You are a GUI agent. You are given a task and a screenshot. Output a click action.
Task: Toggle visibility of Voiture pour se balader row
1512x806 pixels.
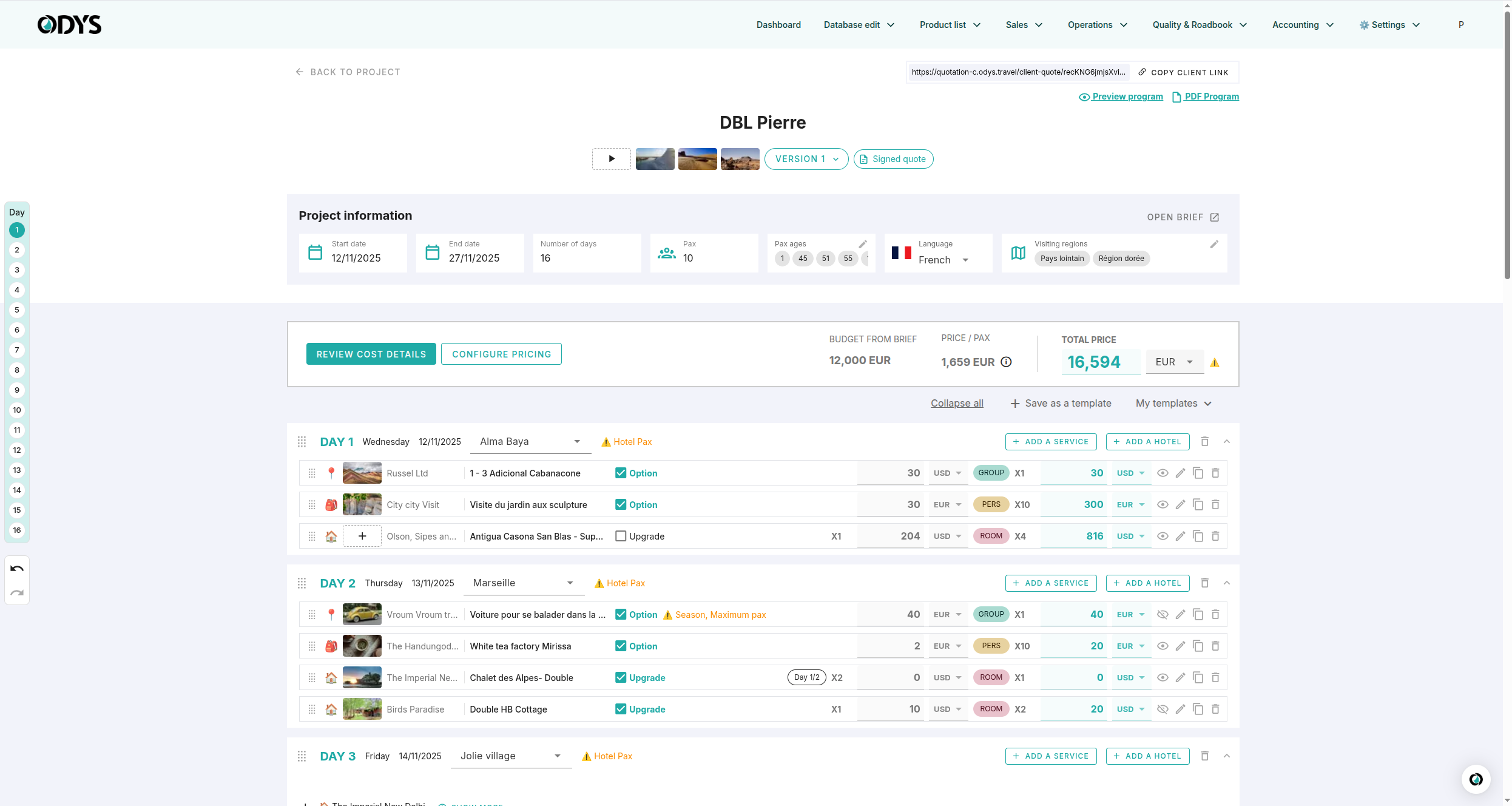[1163, 614]
